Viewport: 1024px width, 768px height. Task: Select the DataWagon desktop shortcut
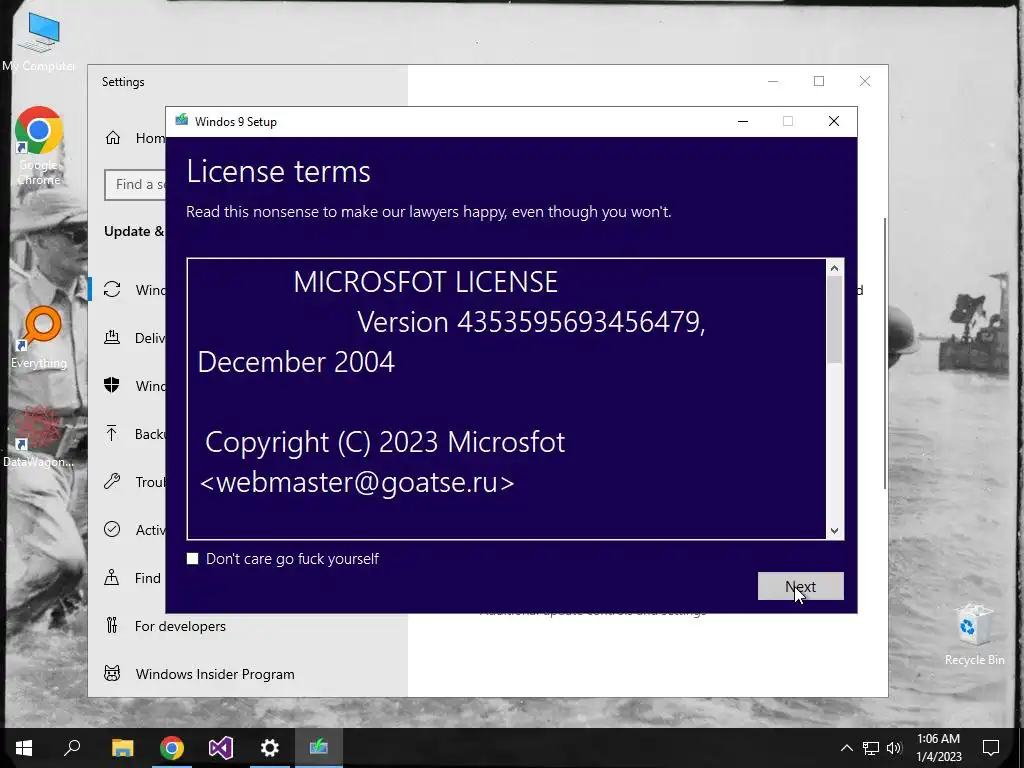(38, 436)
